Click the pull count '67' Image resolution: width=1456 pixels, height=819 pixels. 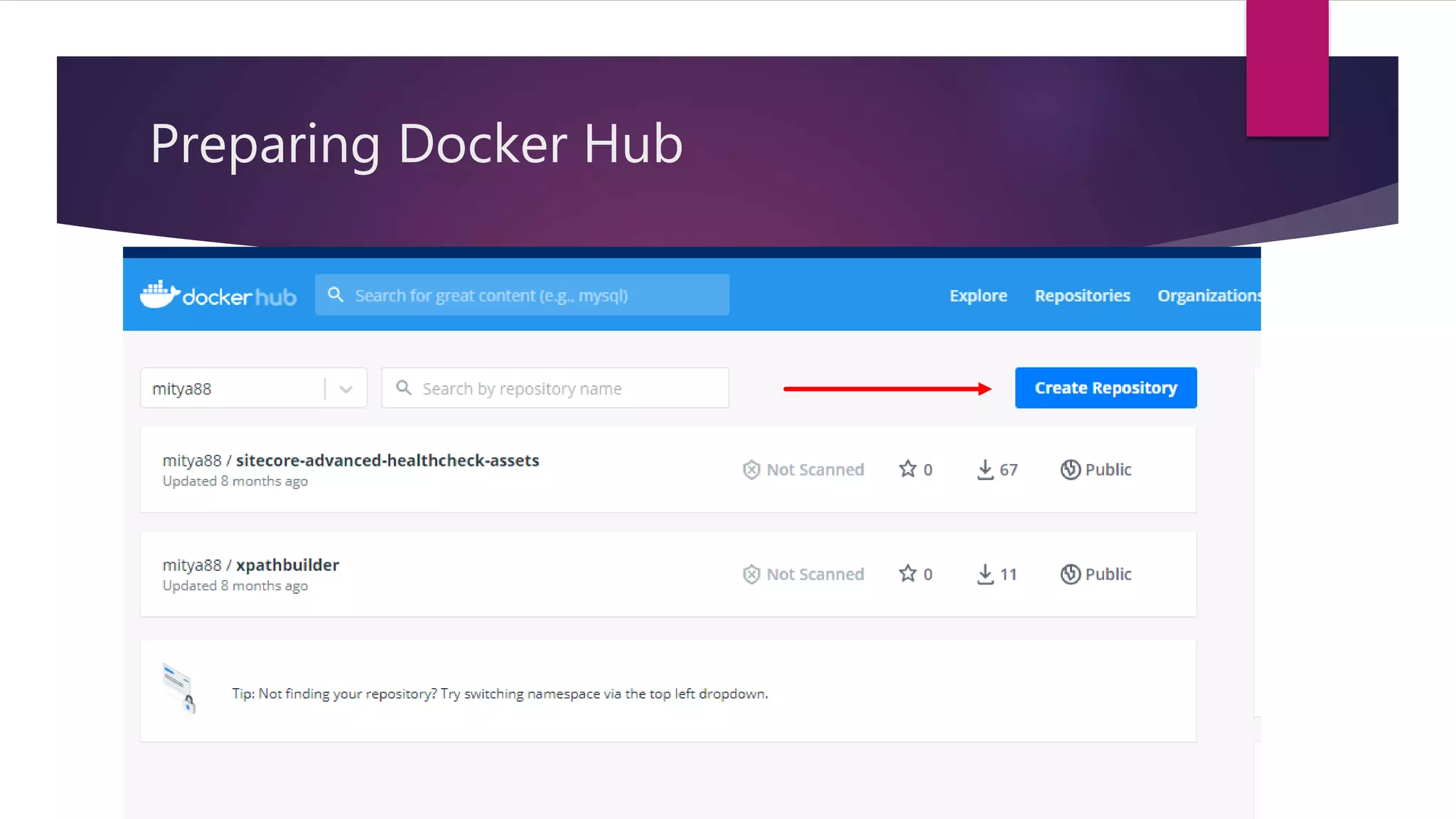tap(1009, 470)
